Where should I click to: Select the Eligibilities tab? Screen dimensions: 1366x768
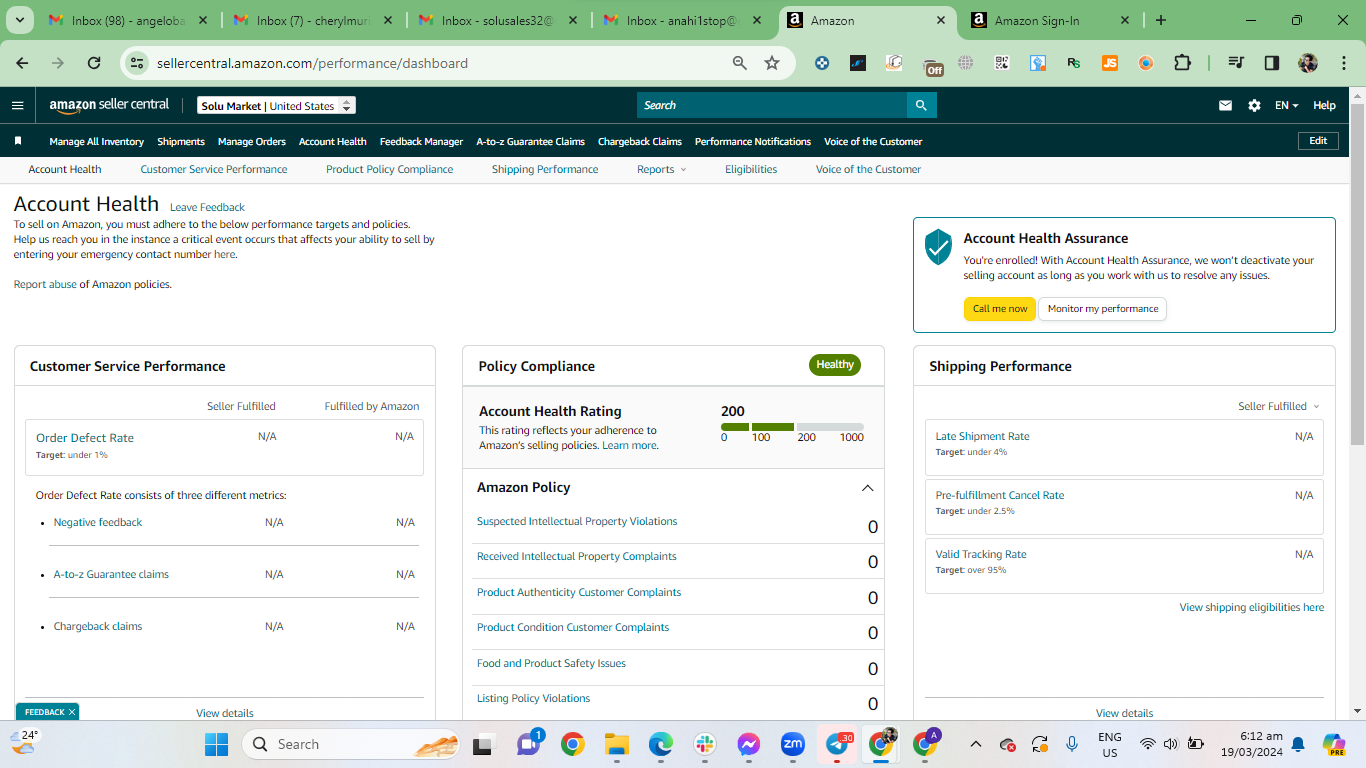(751, 169)
